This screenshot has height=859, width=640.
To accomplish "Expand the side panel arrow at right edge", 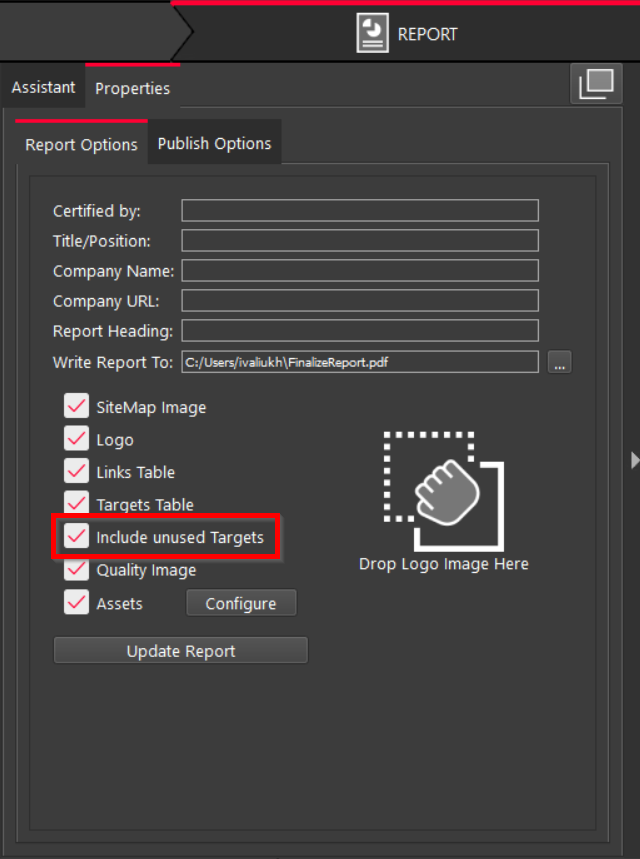I will pos(634,459).
